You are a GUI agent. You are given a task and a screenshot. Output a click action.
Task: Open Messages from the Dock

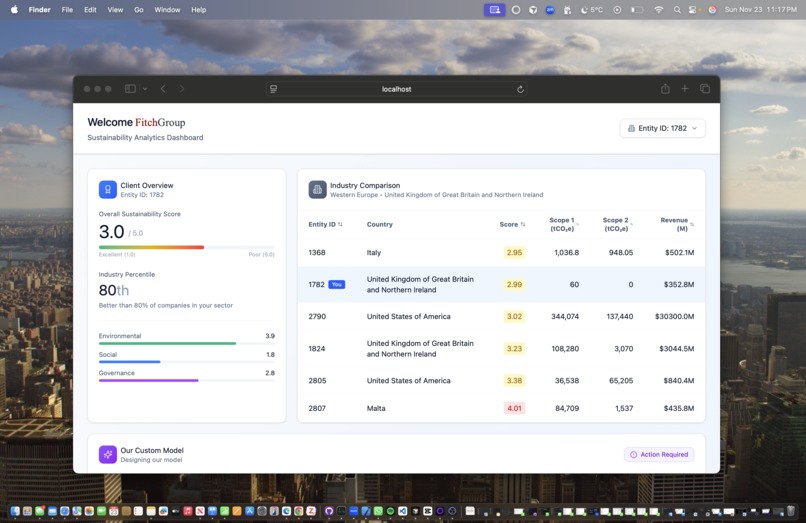(x=39, y=511)
